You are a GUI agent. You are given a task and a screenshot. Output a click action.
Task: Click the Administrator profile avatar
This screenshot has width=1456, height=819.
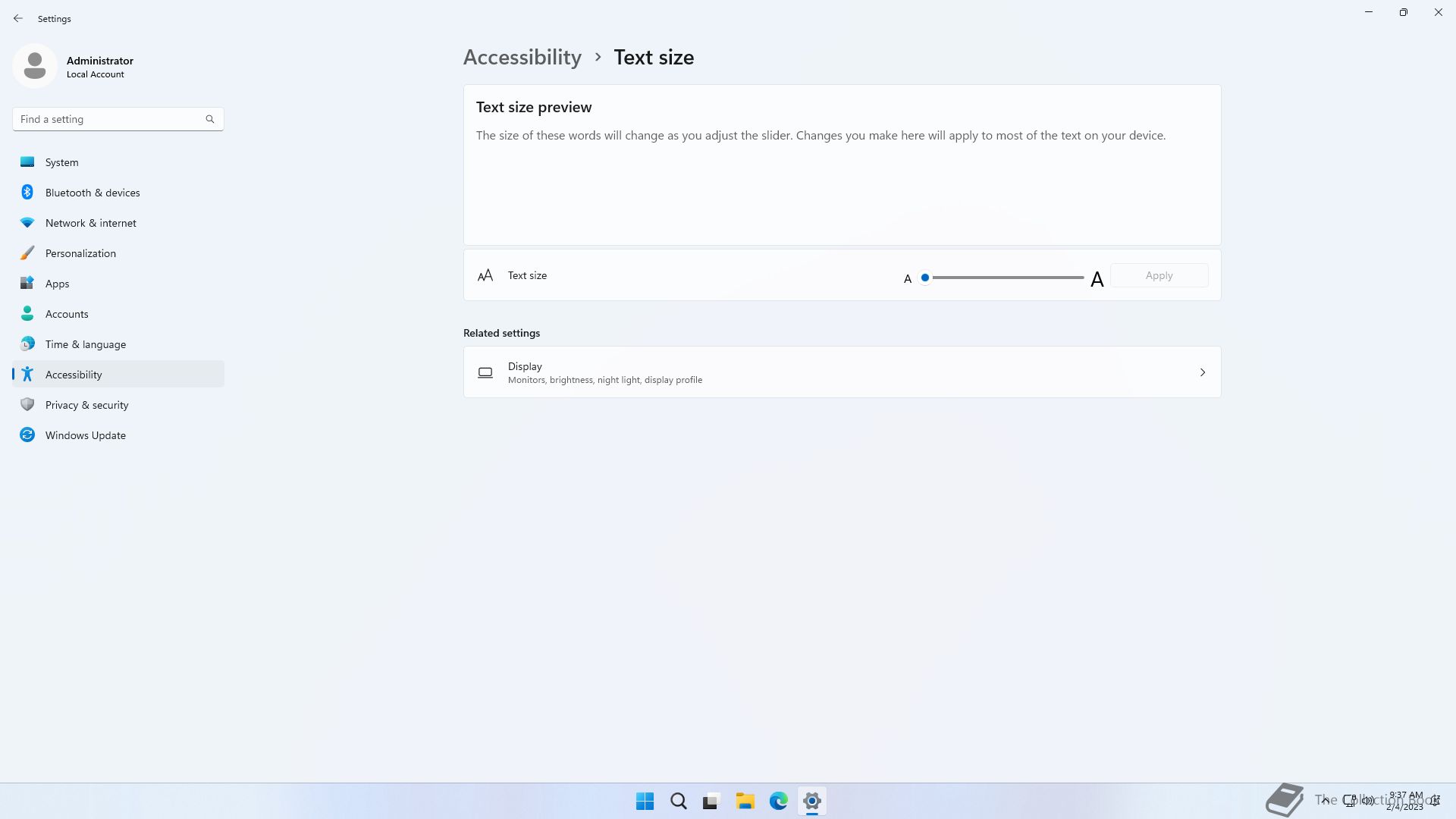(35, 66)
